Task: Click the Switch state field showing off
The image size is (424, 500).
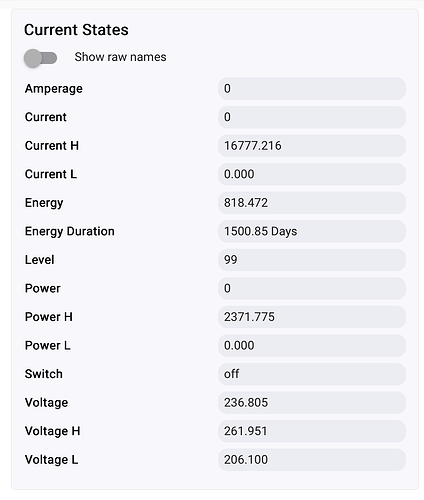Action: click(x=312, y=374)
